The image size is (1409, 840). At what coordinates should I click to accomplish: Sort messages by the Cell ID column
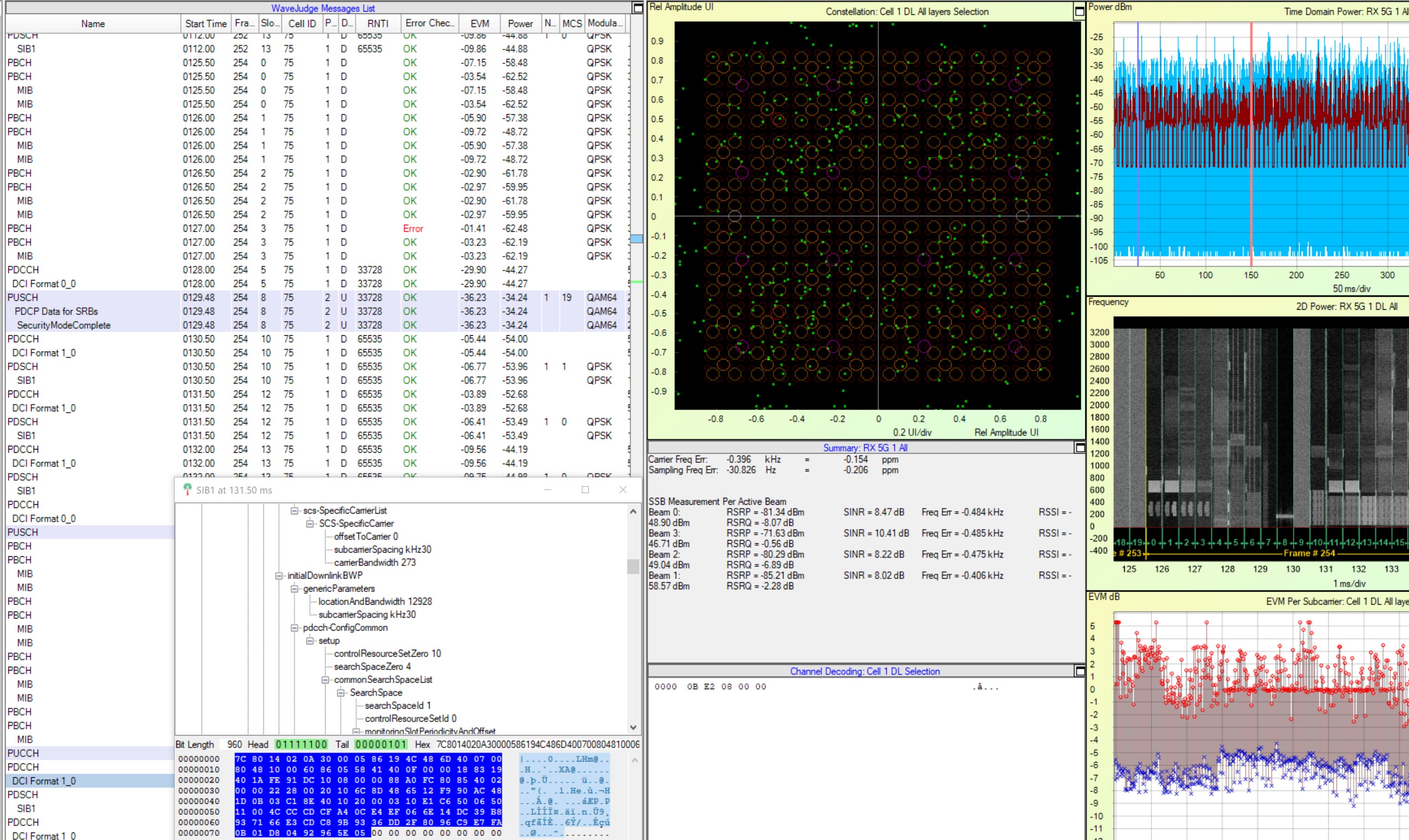tap(302, 24)
